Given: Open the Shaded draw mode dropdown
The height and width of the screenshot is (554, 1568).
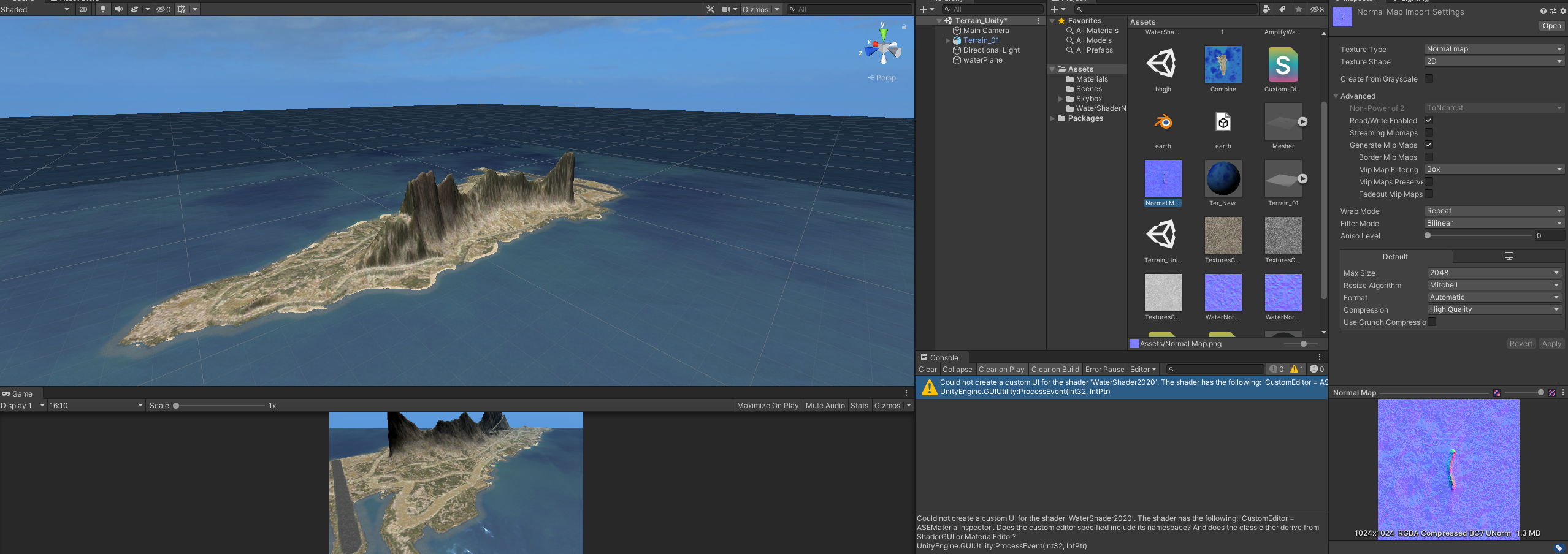Looking at the screenshot, I should (36, 9).
